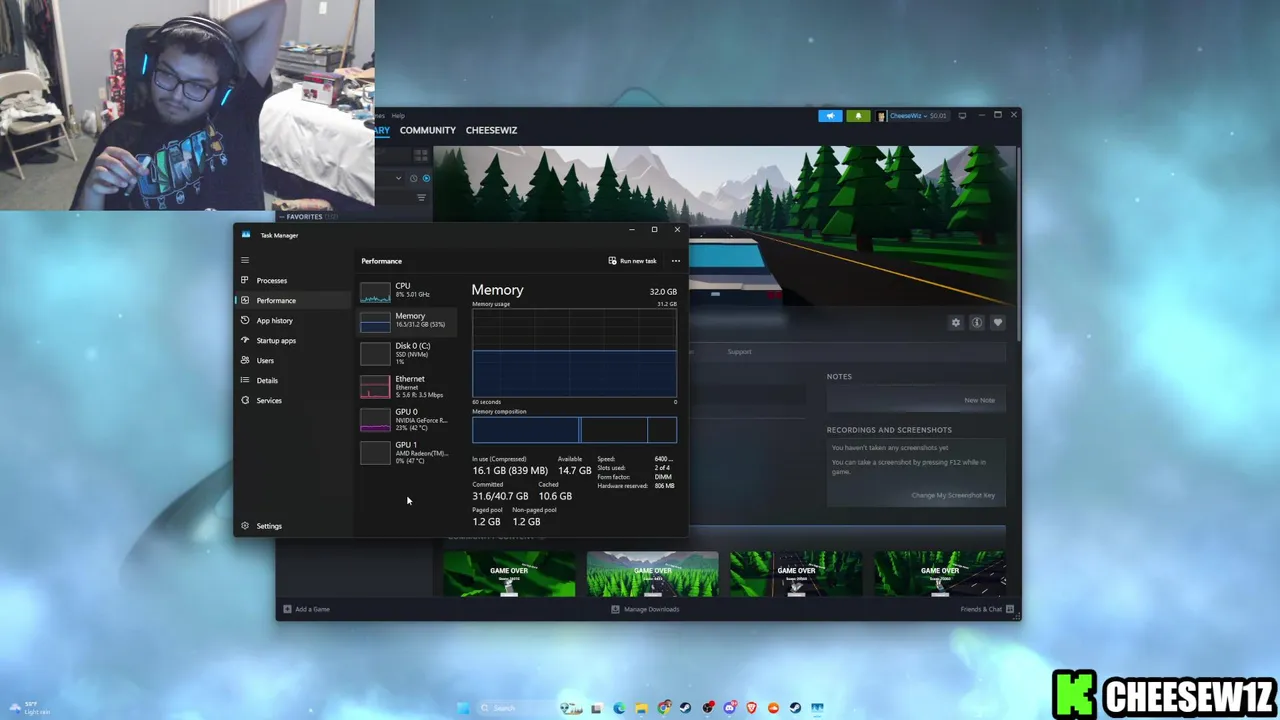Open Discord from taskbar
This screenshot has height=720, width=1280.
730,708
